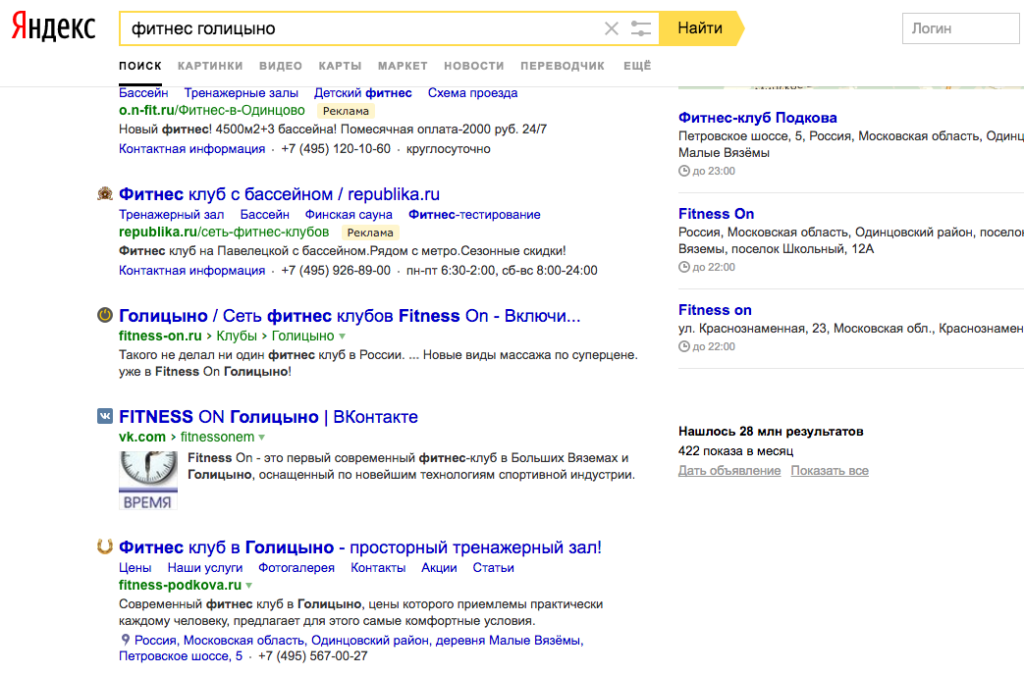Switch to the НОВОСТИ tab
This screenshot has height=675, width=1024.
(473, 65)
